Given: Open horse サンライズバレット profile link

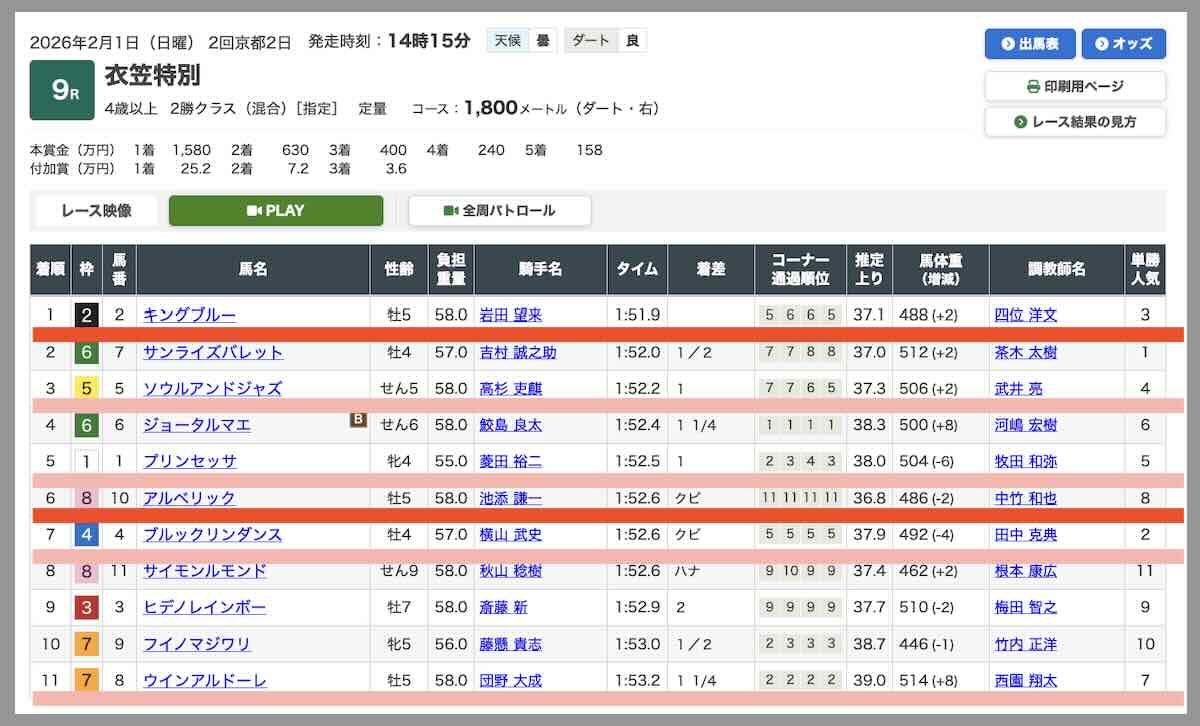Looking at the screenshot, I should point(212,352).
